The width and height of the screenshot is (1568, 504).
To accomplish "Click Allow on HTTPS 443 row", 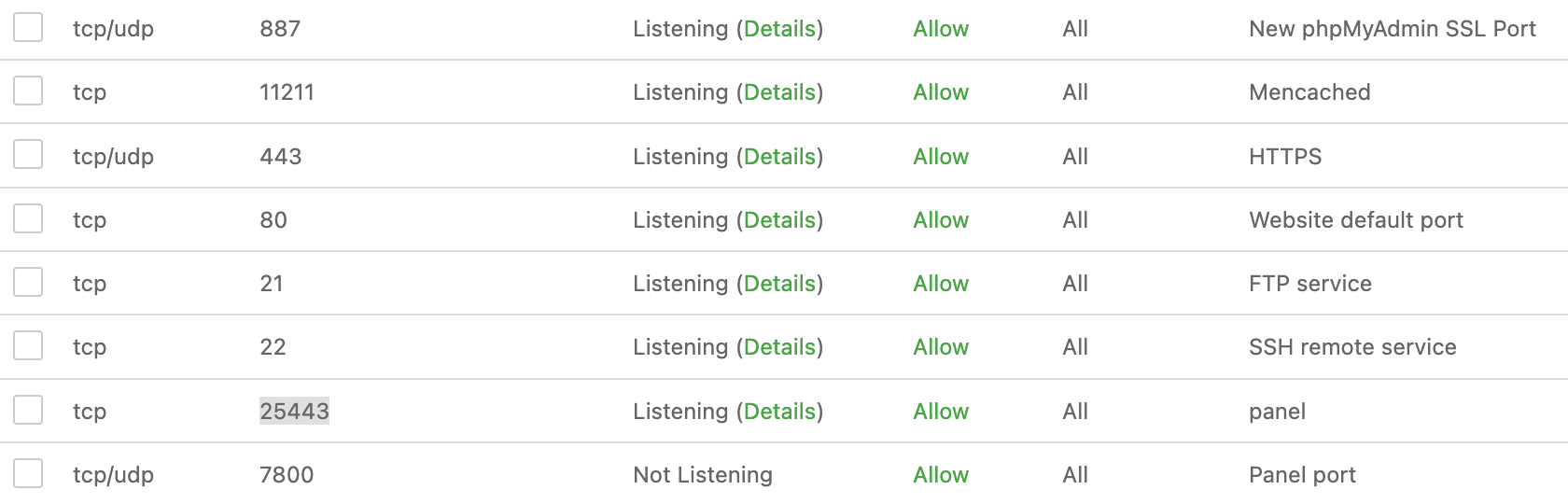I will point(941,156).
